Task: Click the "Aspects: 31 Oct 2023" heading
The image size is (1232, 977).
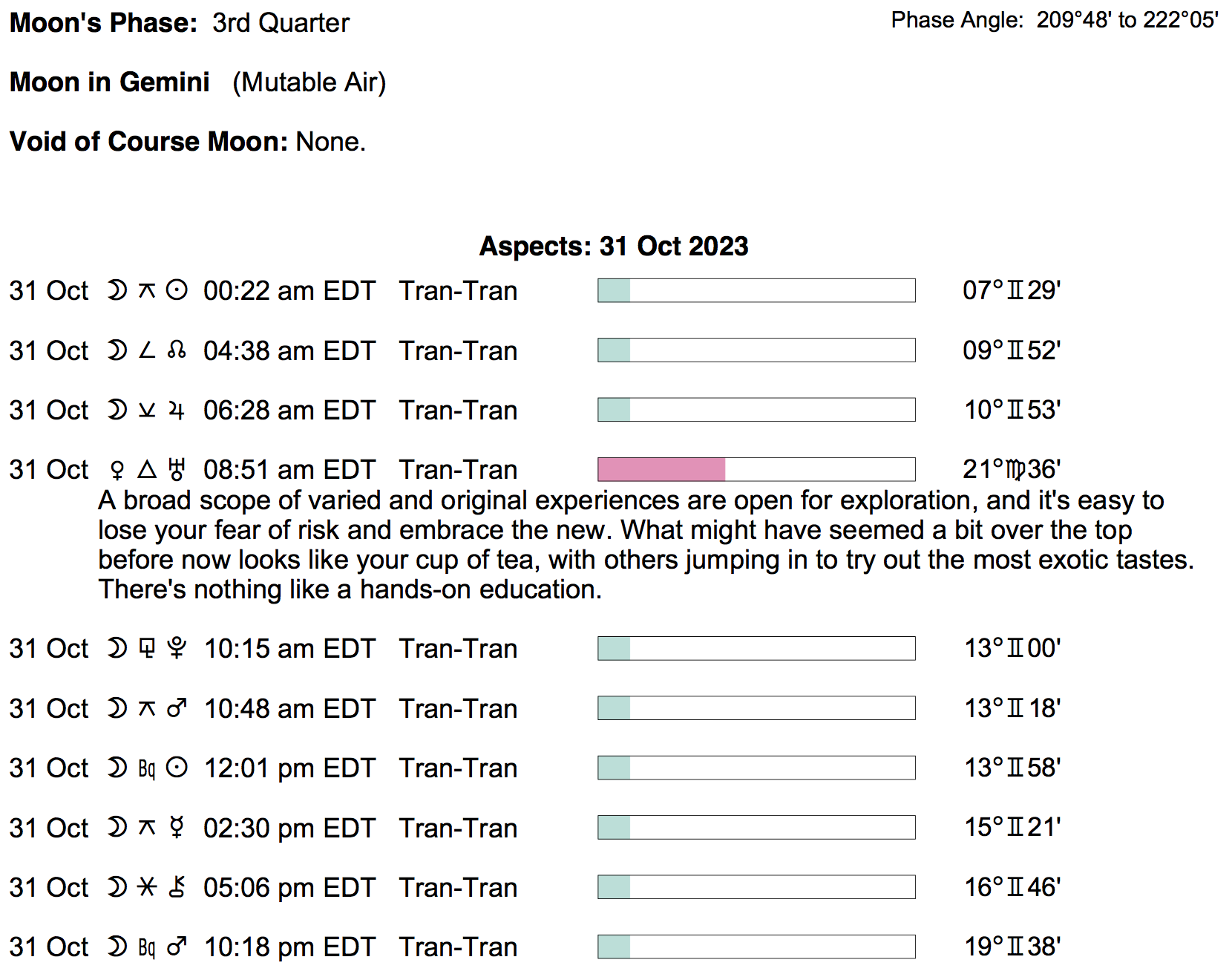Action: (614, 246)
